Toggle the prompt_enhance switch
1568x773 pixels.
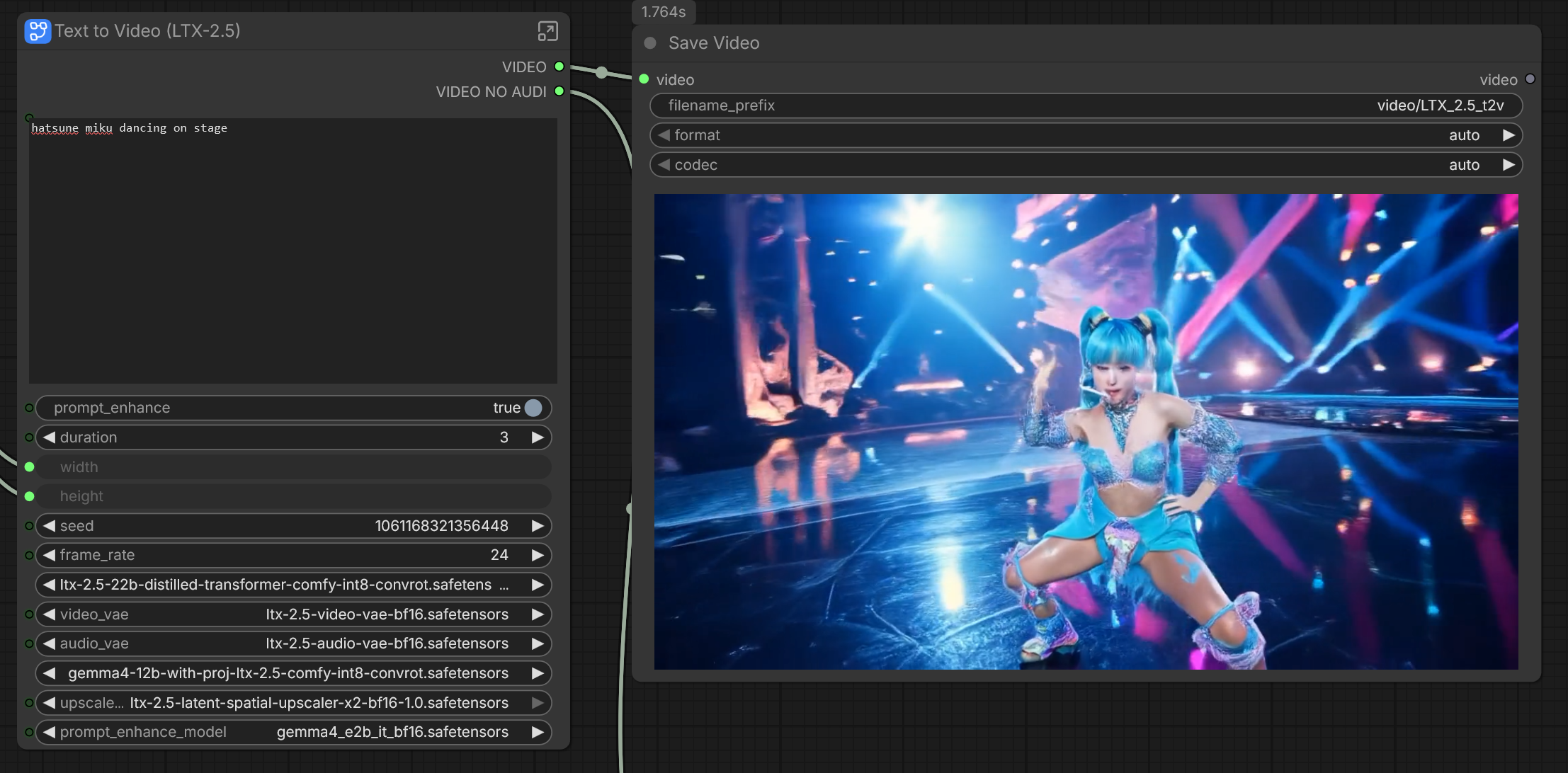[x=533, y=408]
